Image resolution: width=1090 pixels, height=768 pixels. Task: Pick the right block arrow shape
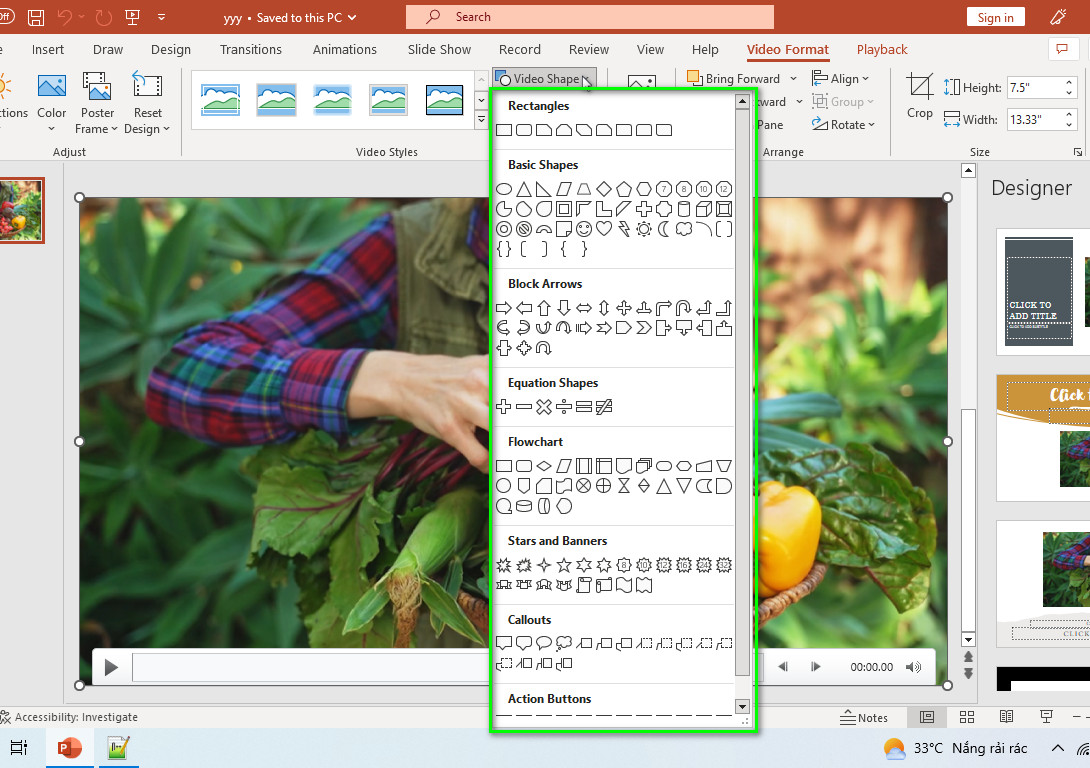click(504, 308)
